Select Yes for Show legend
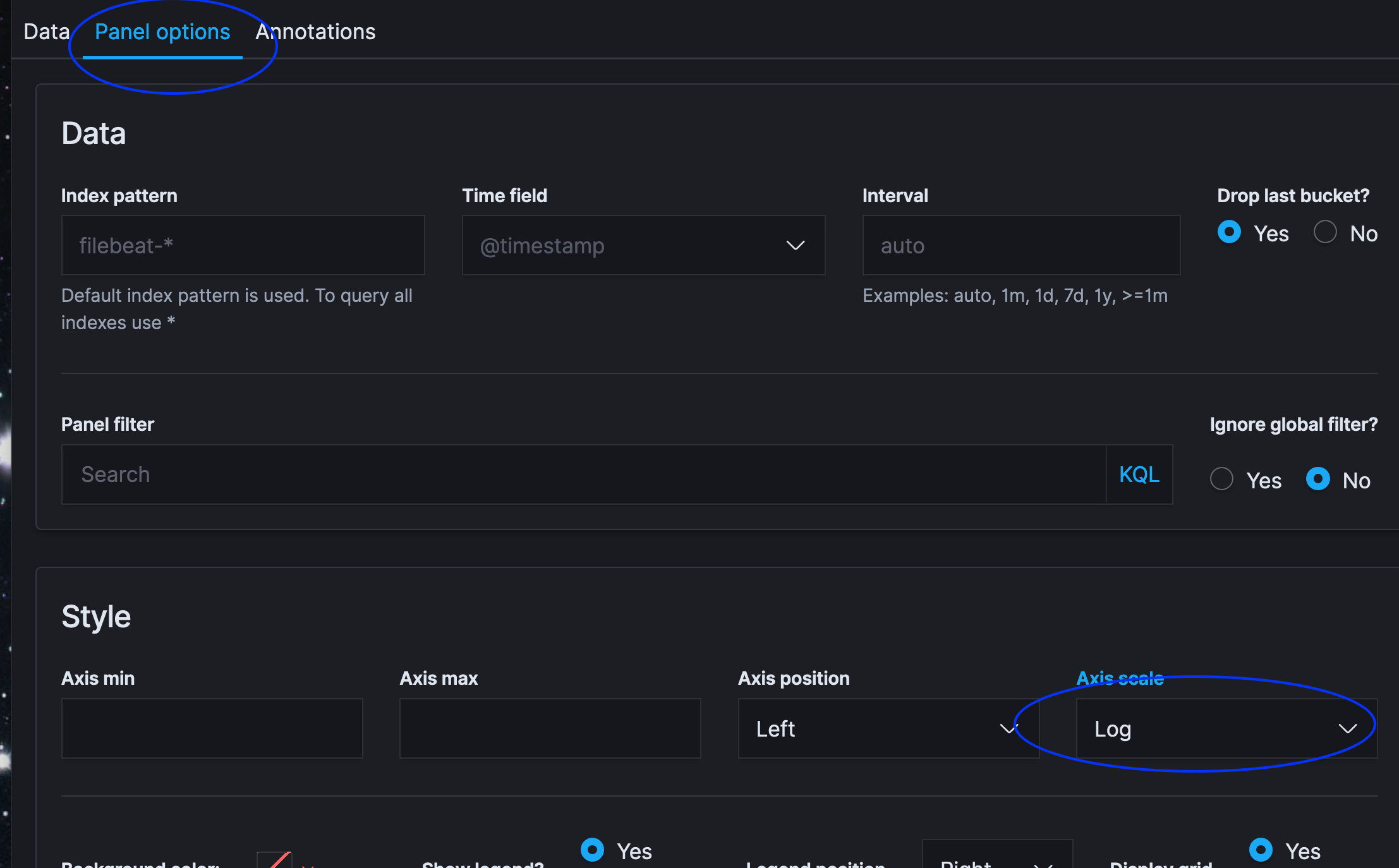The width and height of the screenshot is (1399, 868). (593, 850)
